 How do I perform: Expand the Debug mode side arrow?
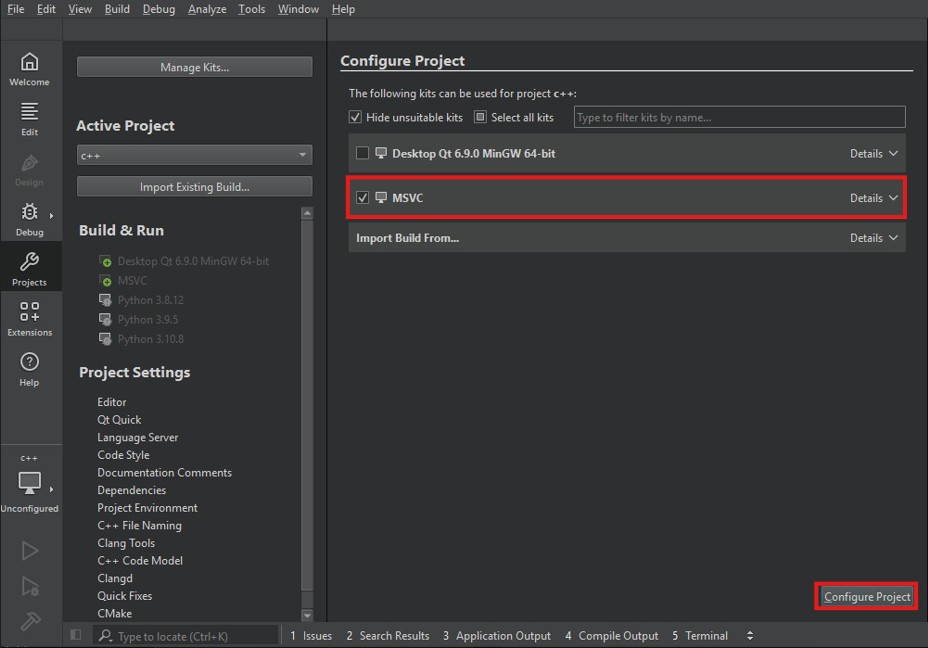coord(51,215)
